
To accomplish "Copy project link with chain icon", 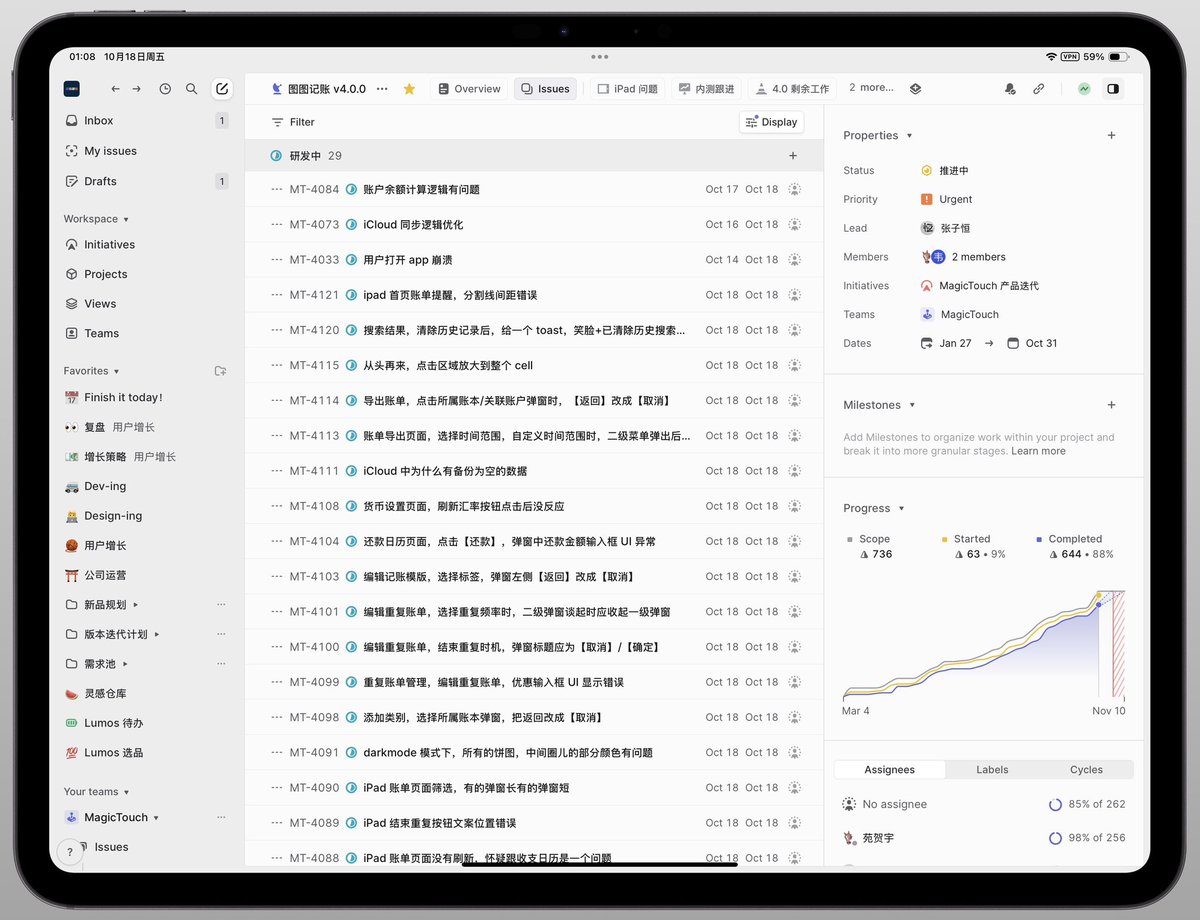I will [x=1039, y=89].
